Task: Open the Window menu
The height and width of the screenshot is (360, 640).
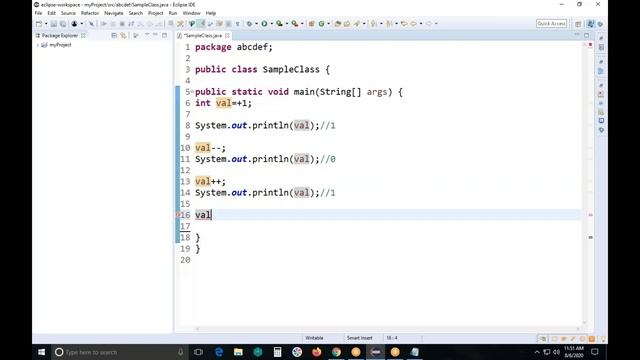Action: (191, 13)
